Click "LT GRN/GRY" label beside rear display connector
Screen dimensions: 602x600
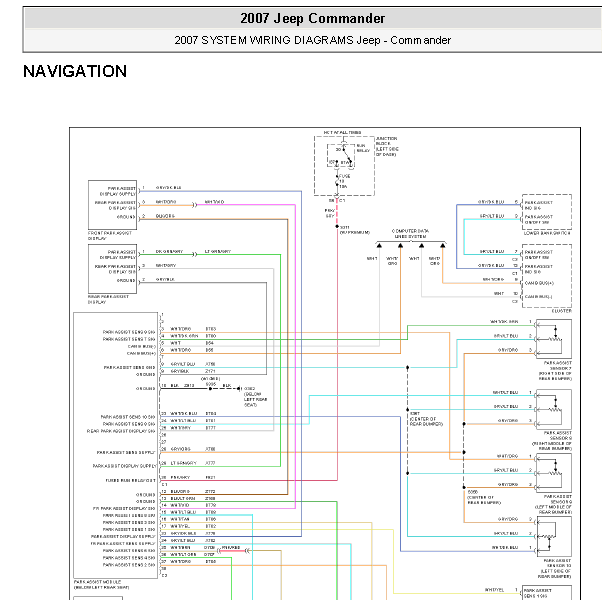(218, 251)
